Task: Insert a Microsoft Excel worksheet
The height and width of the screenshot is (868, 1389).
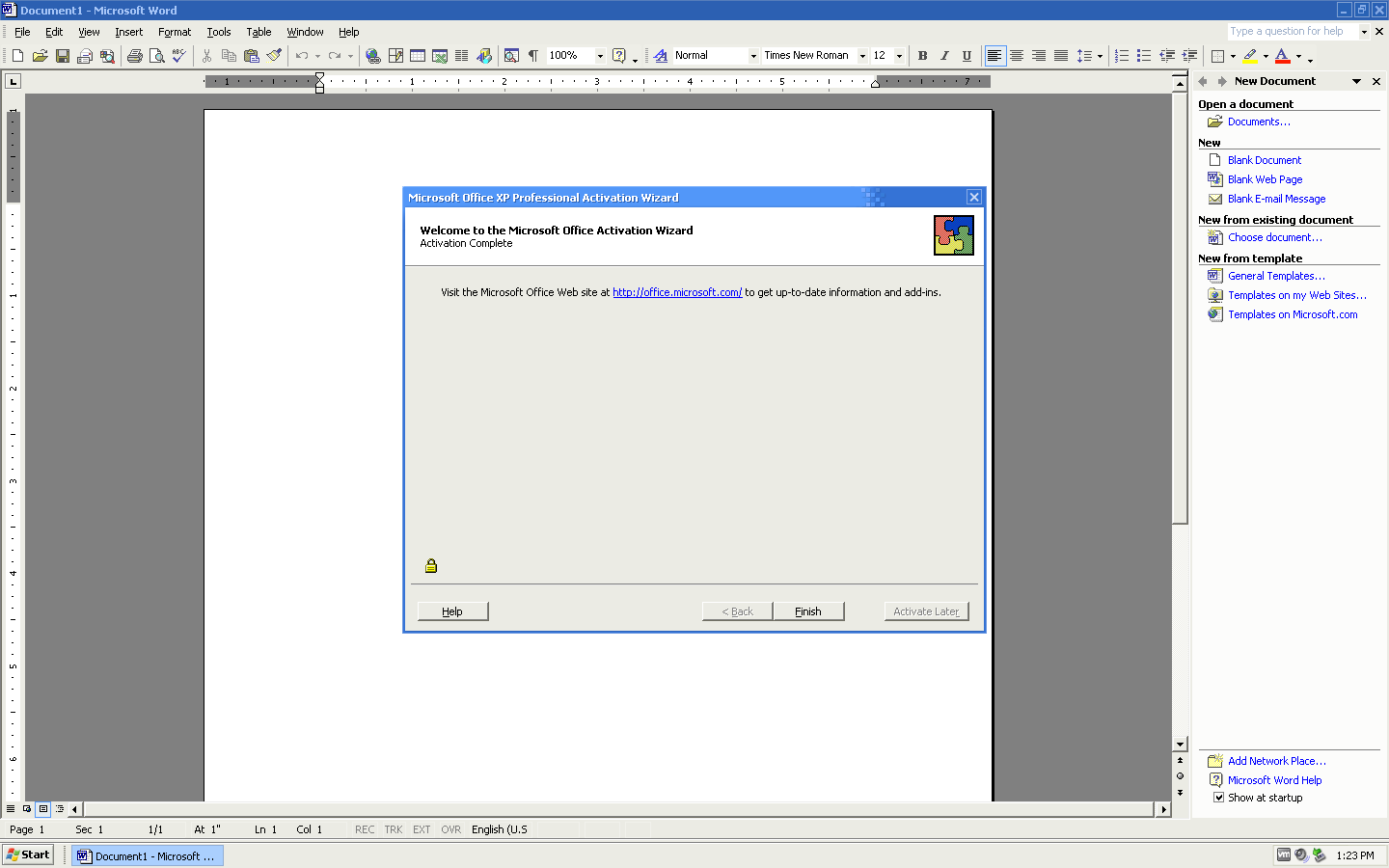Action: click(439, 55)
